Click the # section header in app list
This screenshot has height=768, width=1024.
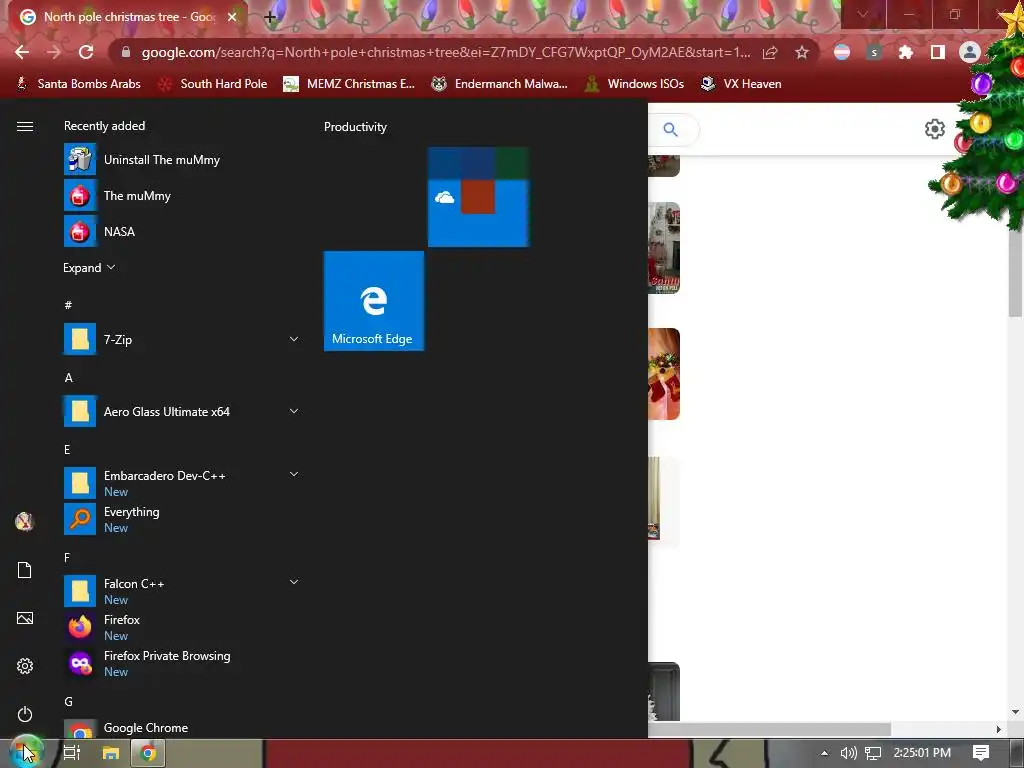pos(68,305)
